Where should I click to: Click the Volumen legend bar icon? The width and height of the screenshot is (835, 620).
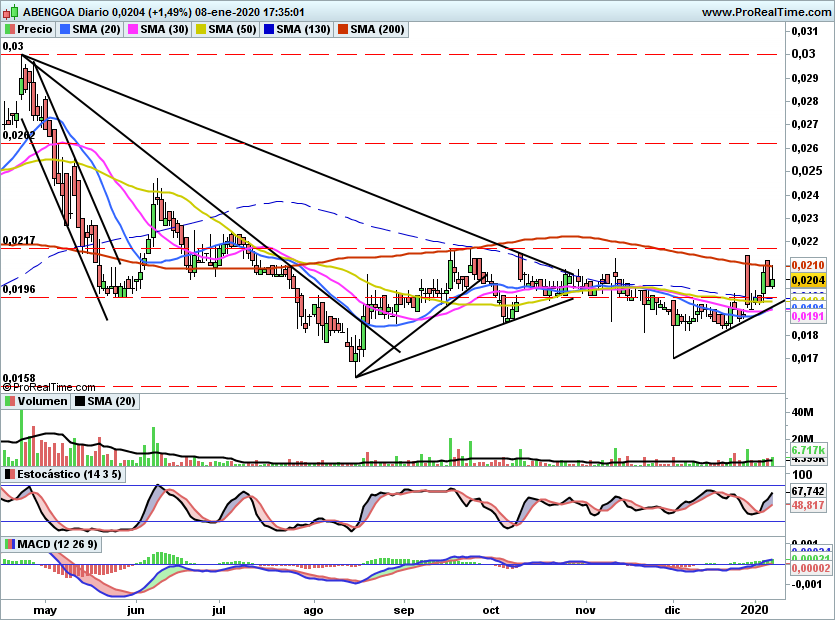[10, 401]
